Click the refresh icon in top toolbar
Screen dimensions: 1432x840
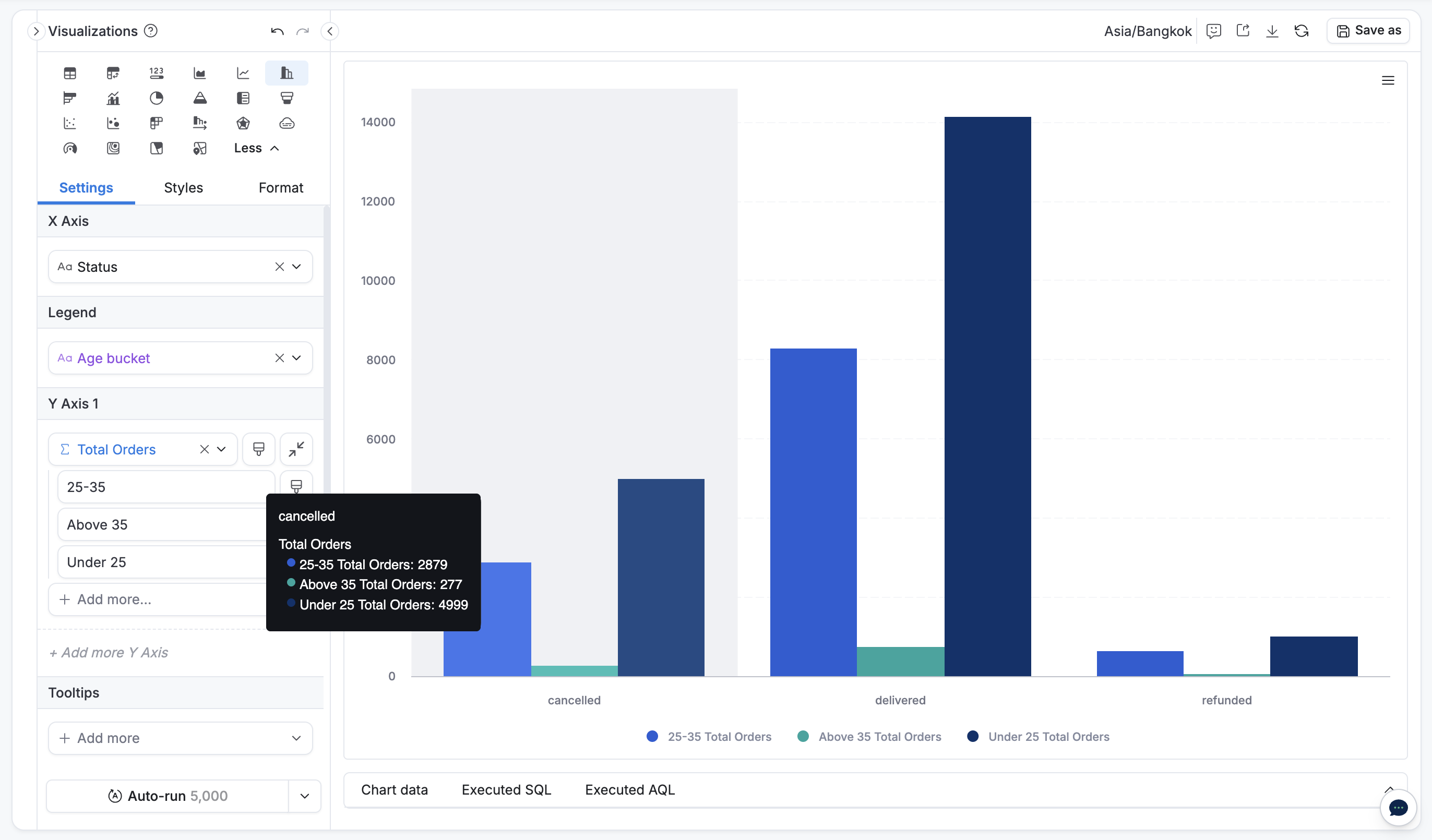(1302, 31)
